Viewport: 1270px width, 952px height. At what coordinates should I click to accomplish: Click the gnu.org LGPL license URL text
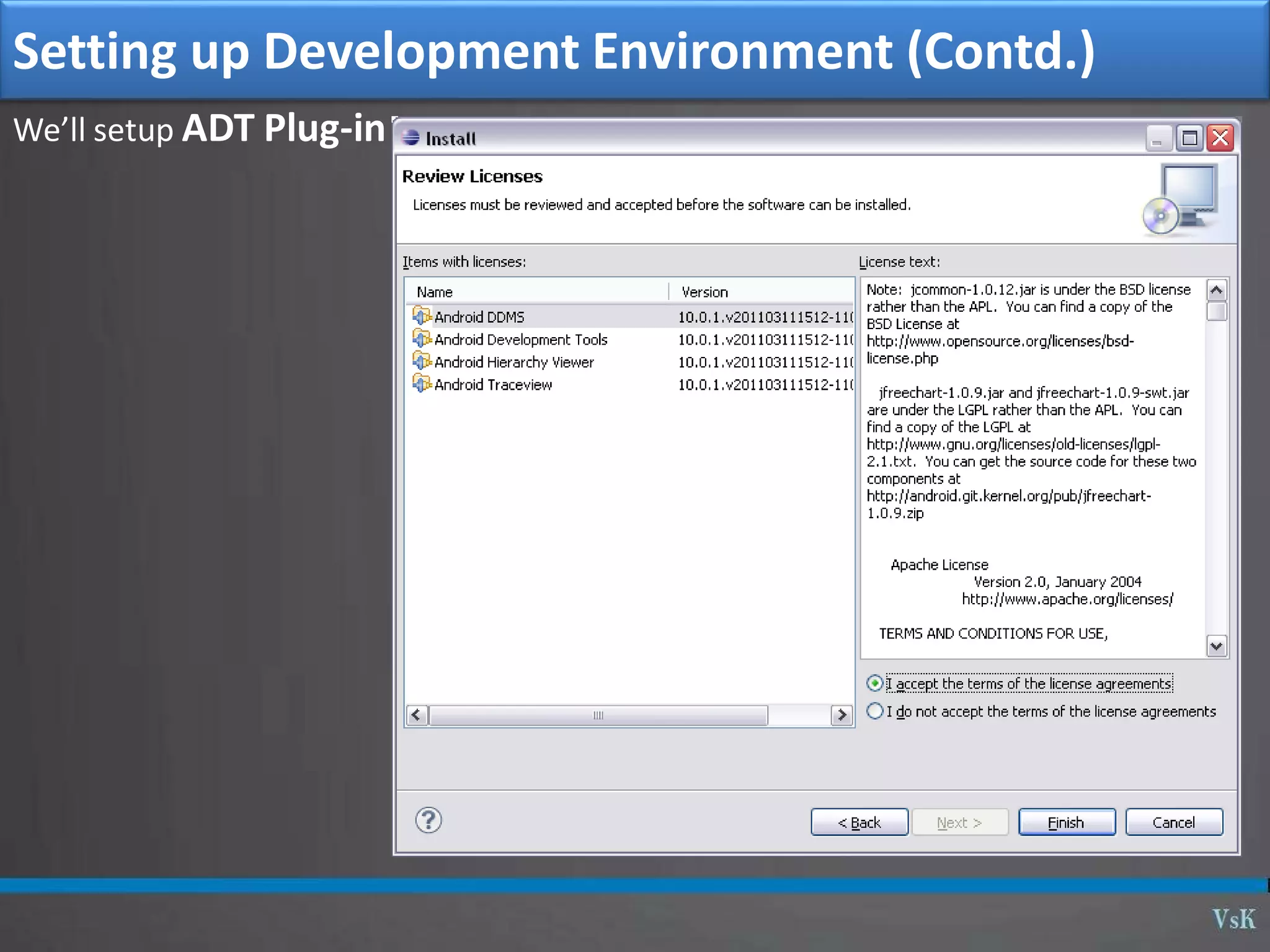pyautogui.click(x=1013, y=452)
